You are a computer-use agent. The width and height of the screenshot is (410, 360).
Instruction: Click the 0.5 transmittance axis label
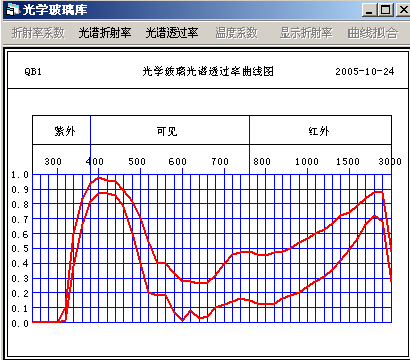[x=20, y=249]
